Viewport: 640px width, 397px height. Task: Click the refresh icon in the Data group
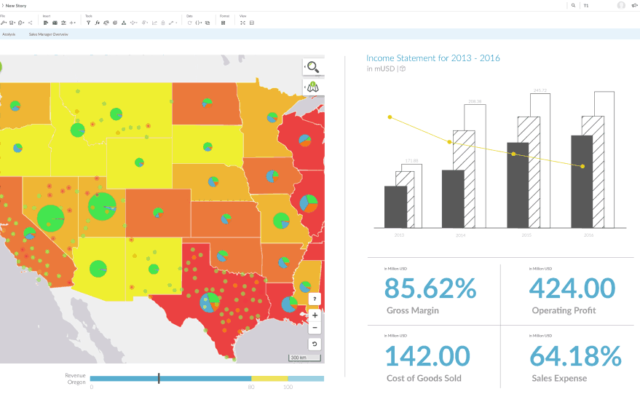click(x=190, y=23)
